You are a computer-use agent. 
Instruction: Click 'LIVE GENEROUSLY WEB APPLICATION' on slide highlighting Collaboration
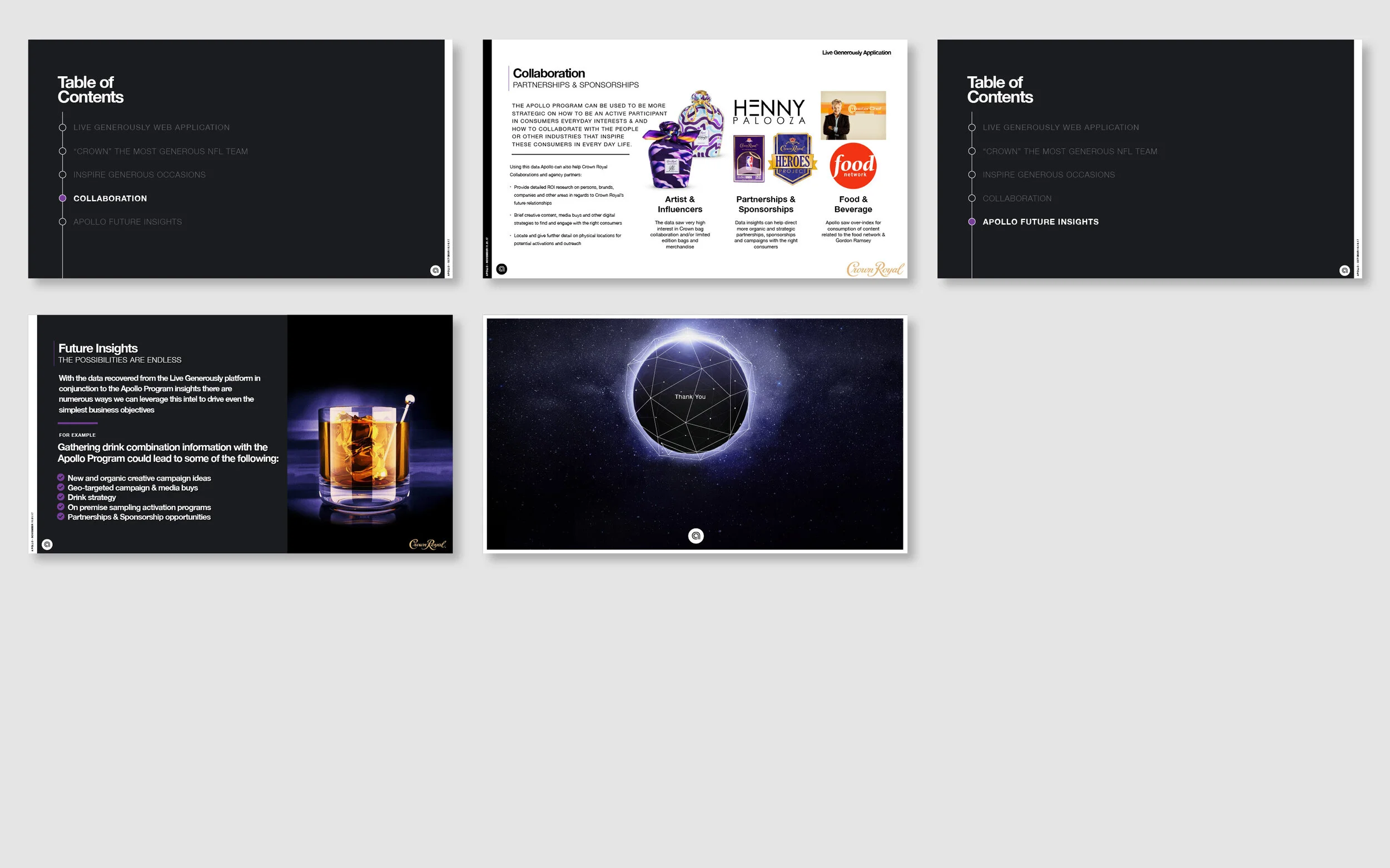(x=152, y=127)
